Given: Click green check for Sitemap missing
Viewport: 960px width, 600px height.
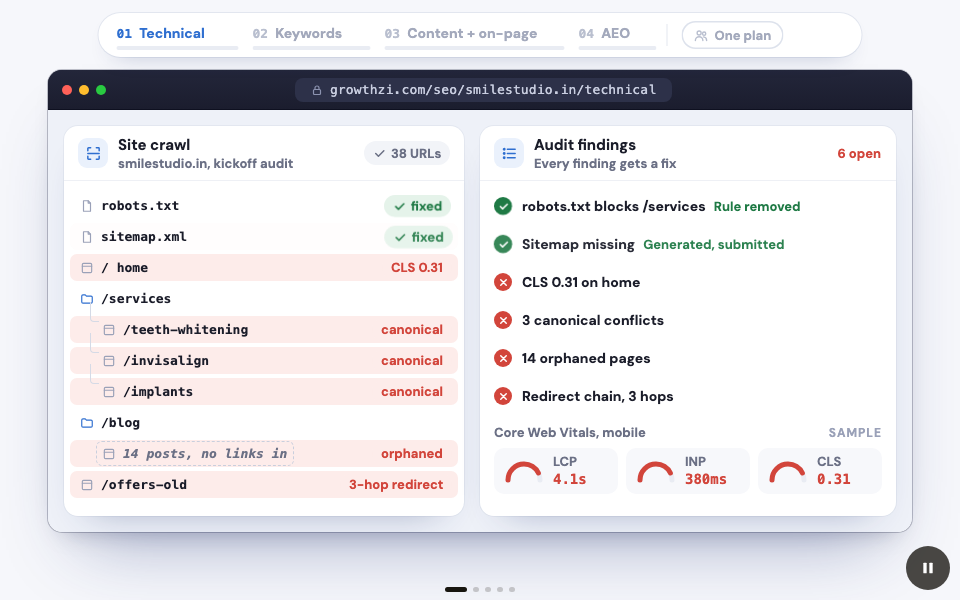Looking at the screenshot, I should (x=503, y=244).
